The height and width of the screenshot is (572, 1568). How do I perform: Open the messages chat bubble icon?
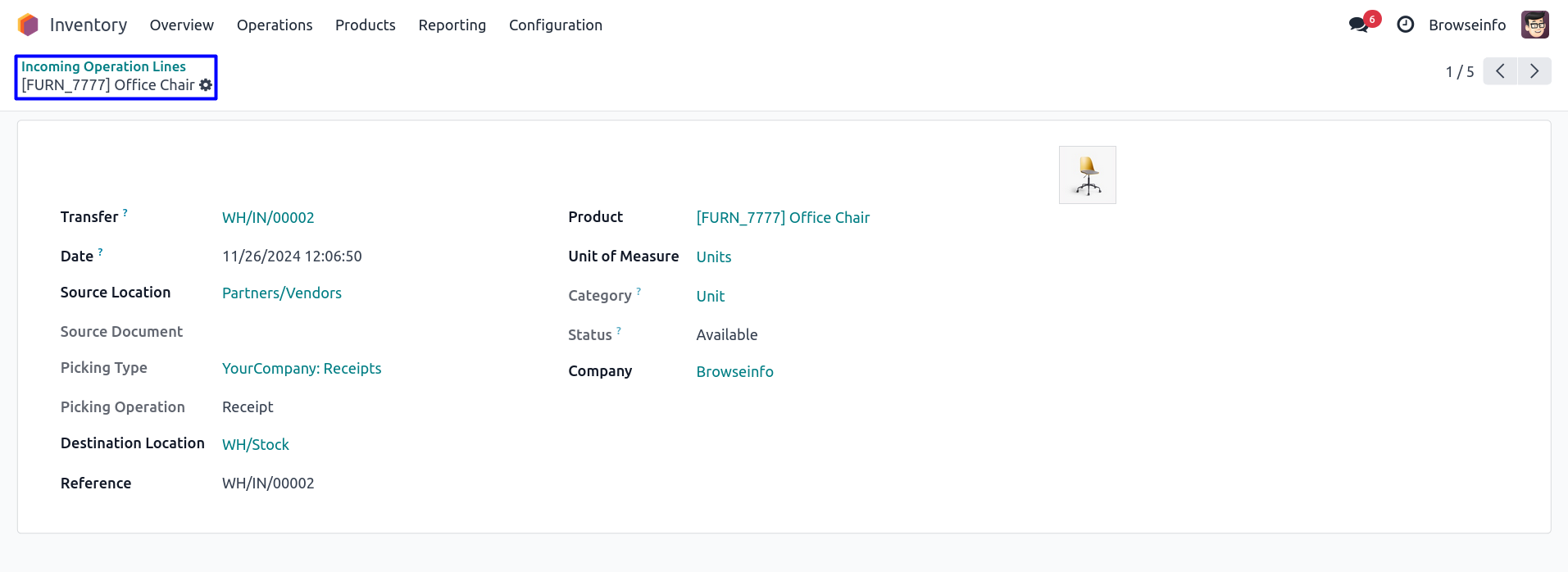pos(1358,25)
